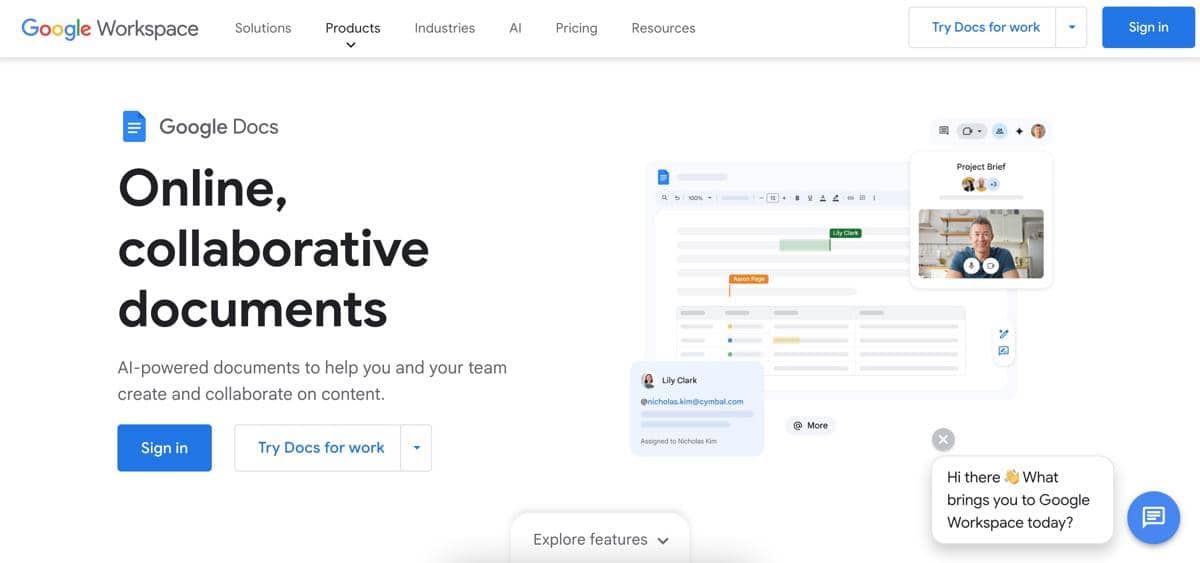Go to the Pricing page
Image resolution: width=1200 pixels, height=563 pixels.
coord(576,28)
